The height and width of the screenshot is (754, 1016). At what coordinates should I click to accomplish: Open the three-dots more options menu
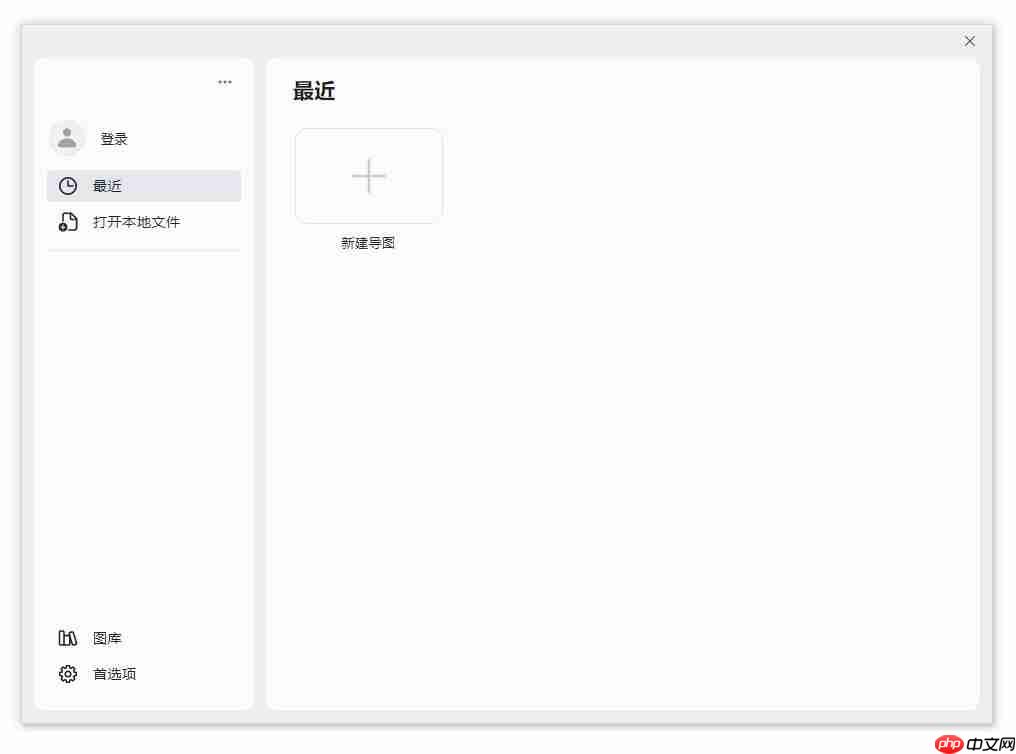[224, 82]
